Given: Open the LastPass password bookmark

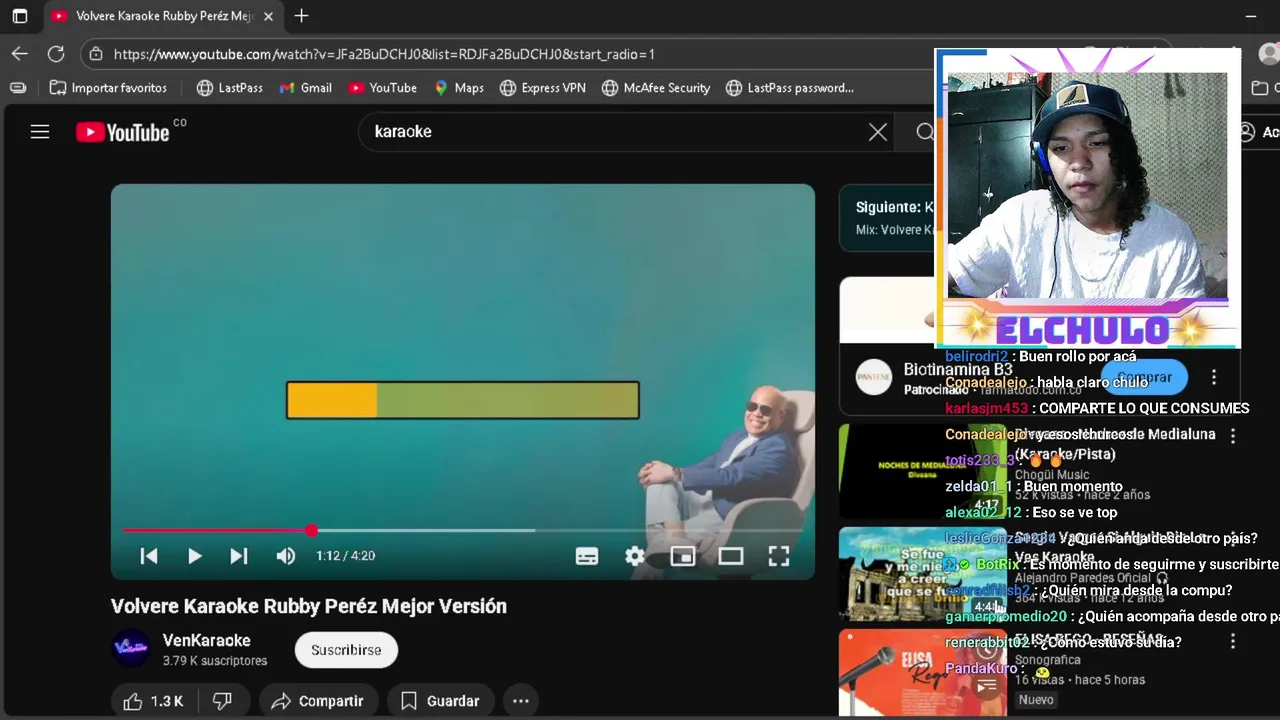Looking at the screenshot, I should 790,88.
